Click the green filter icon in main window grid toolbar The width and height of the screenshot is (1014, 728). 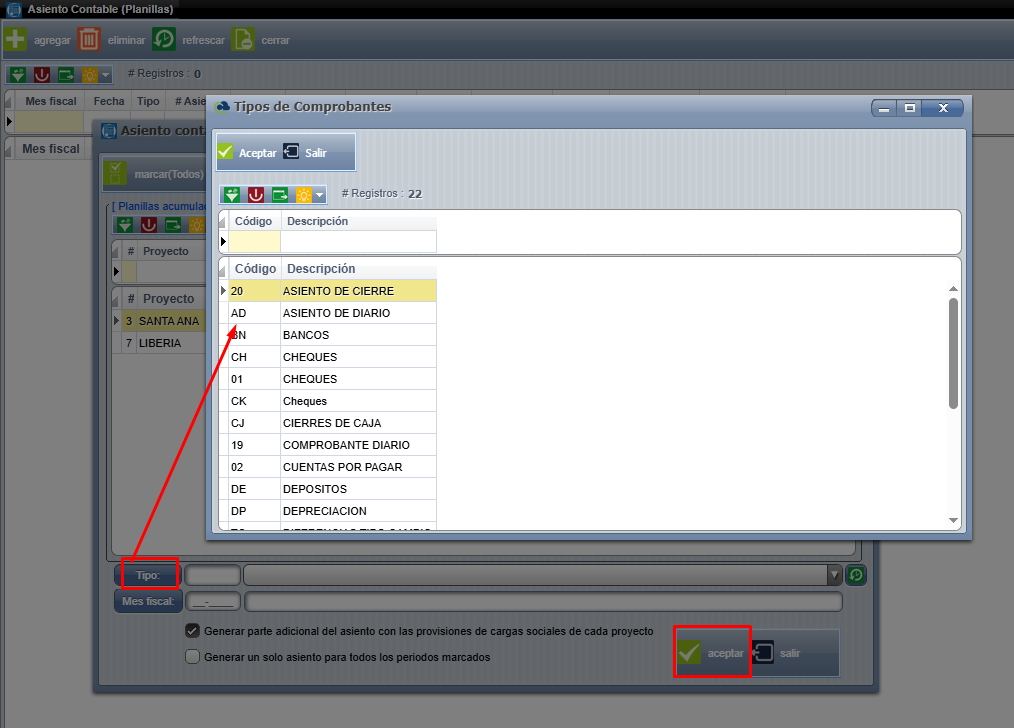tap(18, 75)
